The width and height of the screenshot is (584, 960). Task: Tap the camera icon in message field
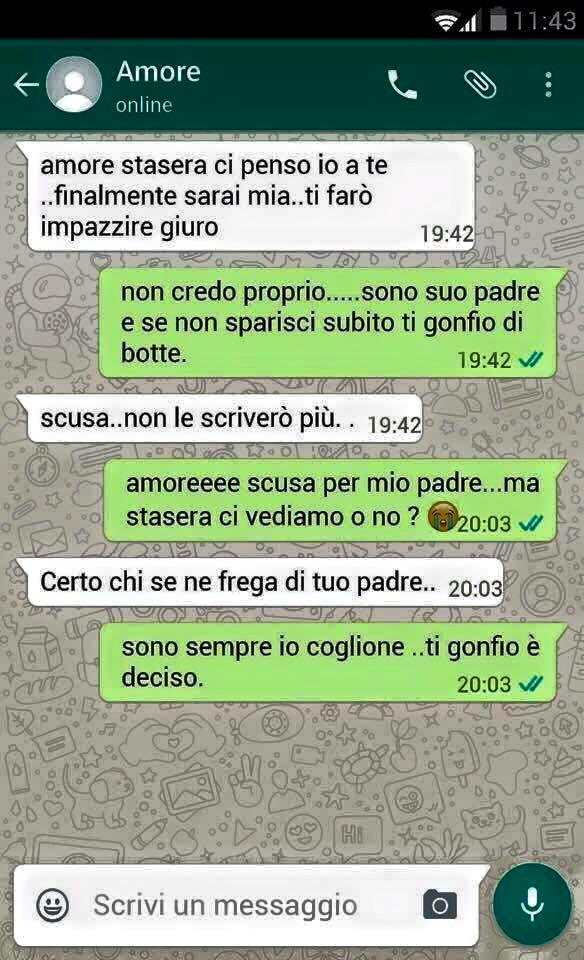click(x=440, y=905)
